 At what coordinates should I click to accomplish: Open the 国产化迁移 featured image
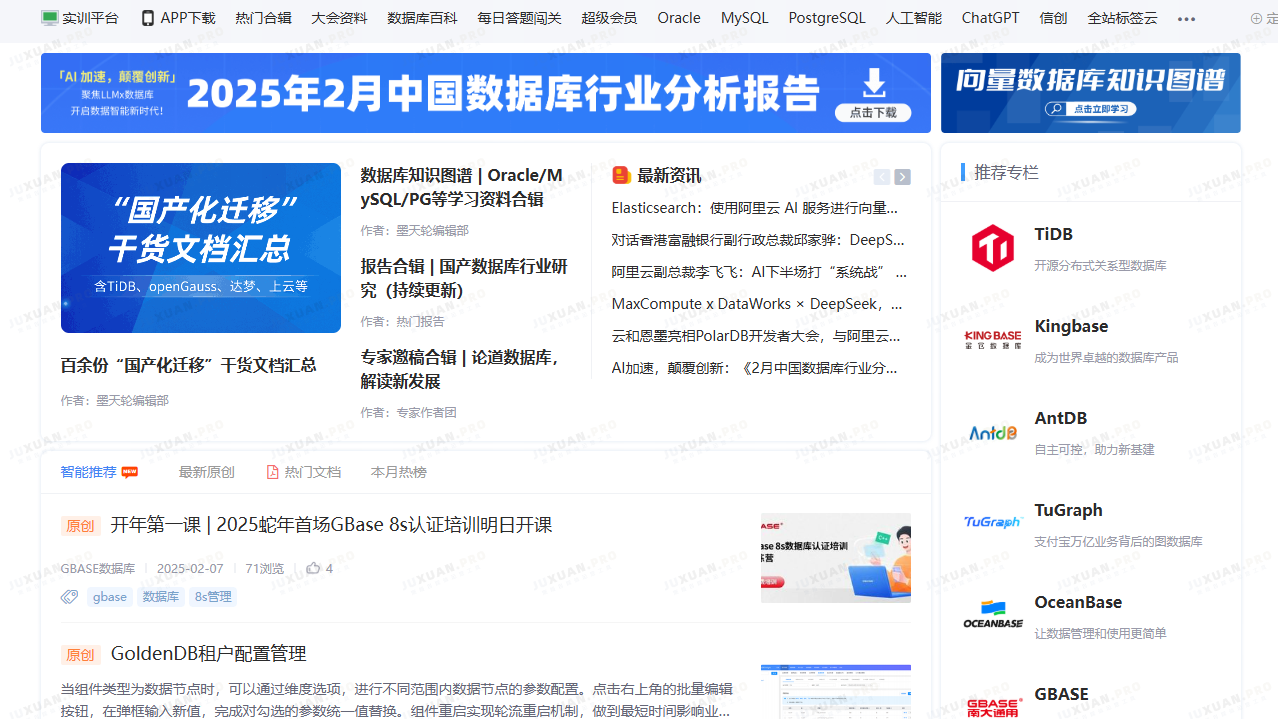(201, 248)
